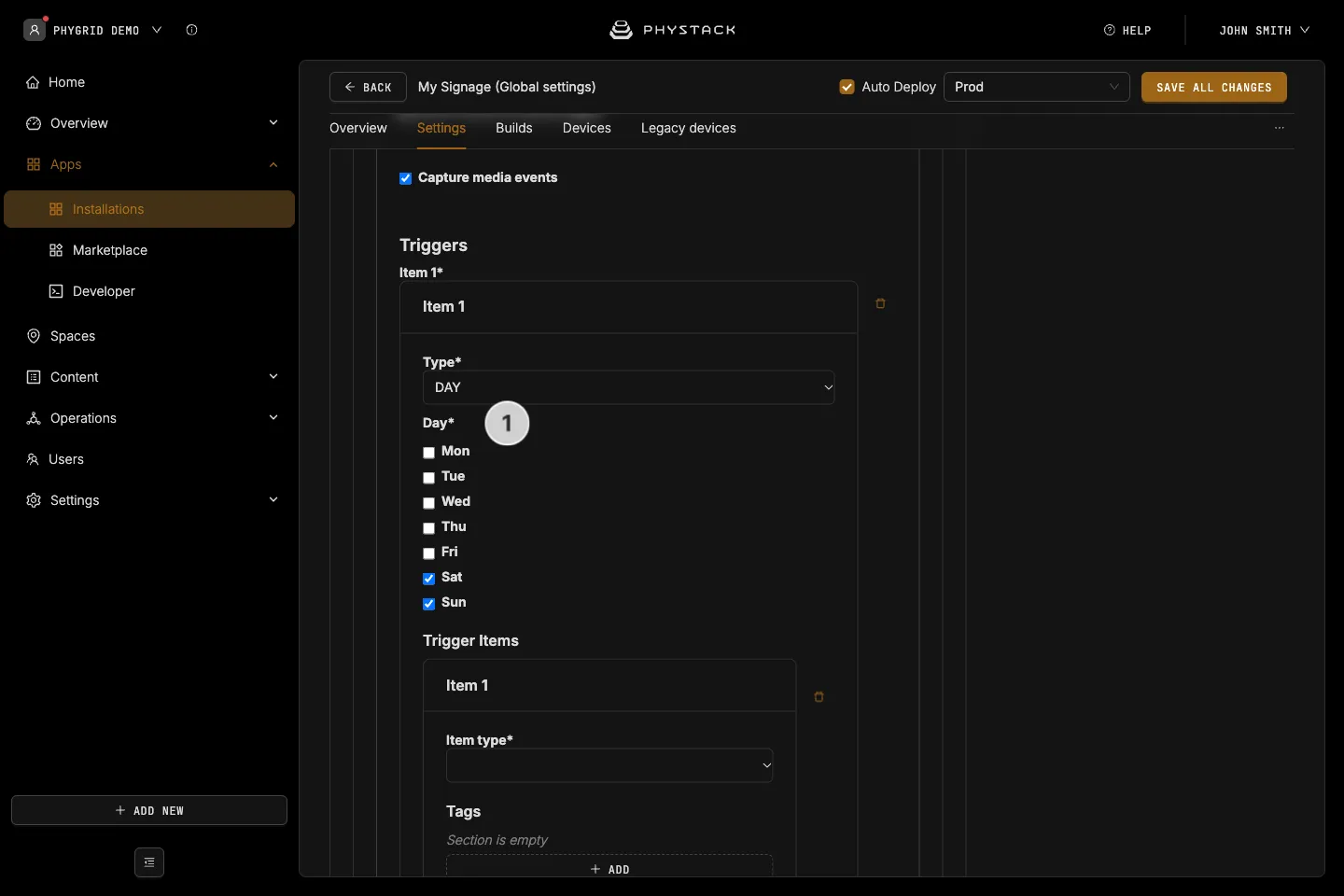Click the info icon beside Phygrid Demo
The width and height of the screenshot is (1344, 896).
point(191,30)
